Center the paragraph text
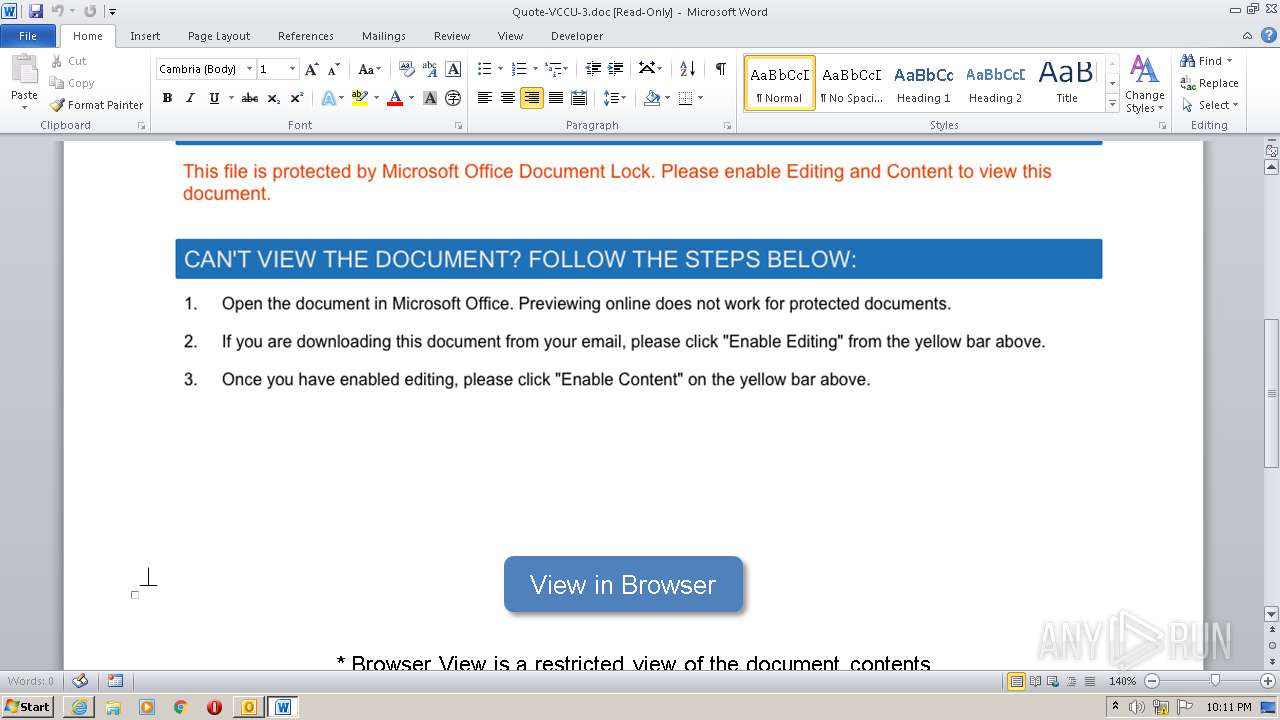The height and width of the screenshot is (720, 1280). coord(508,98)
